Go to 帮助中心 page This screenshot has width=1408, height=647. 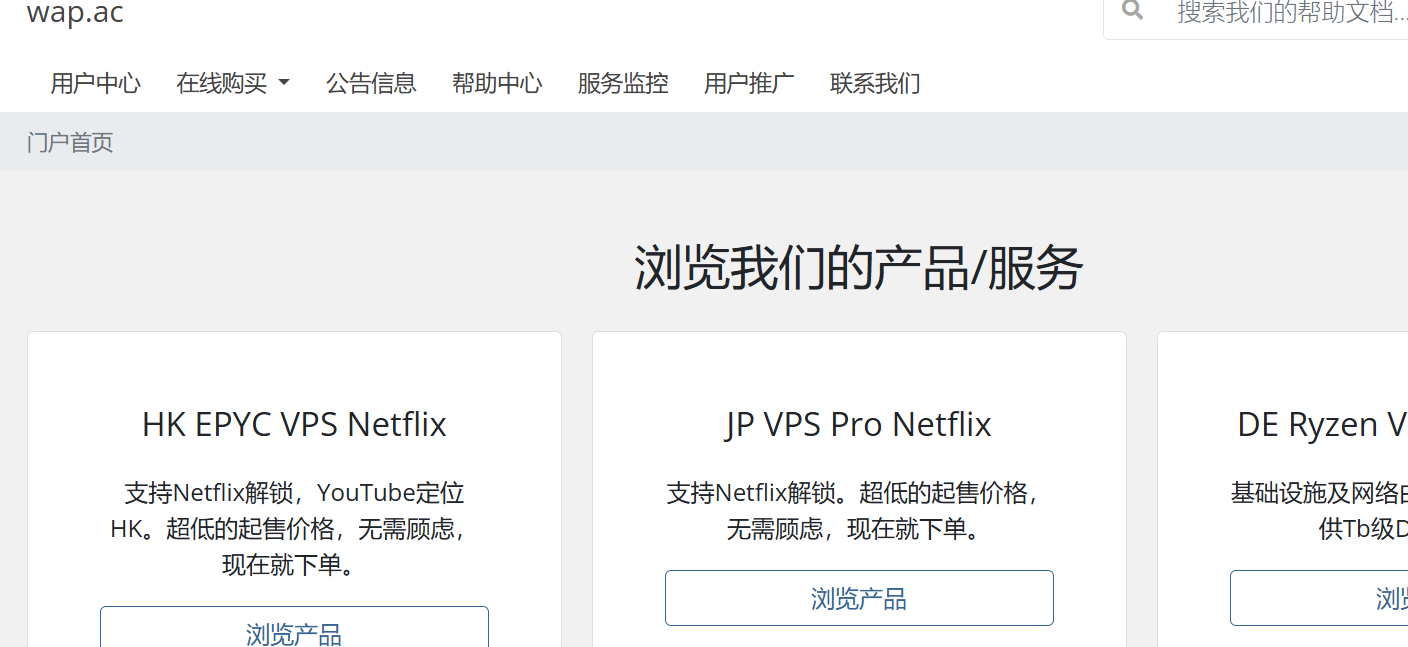[497, 83]
